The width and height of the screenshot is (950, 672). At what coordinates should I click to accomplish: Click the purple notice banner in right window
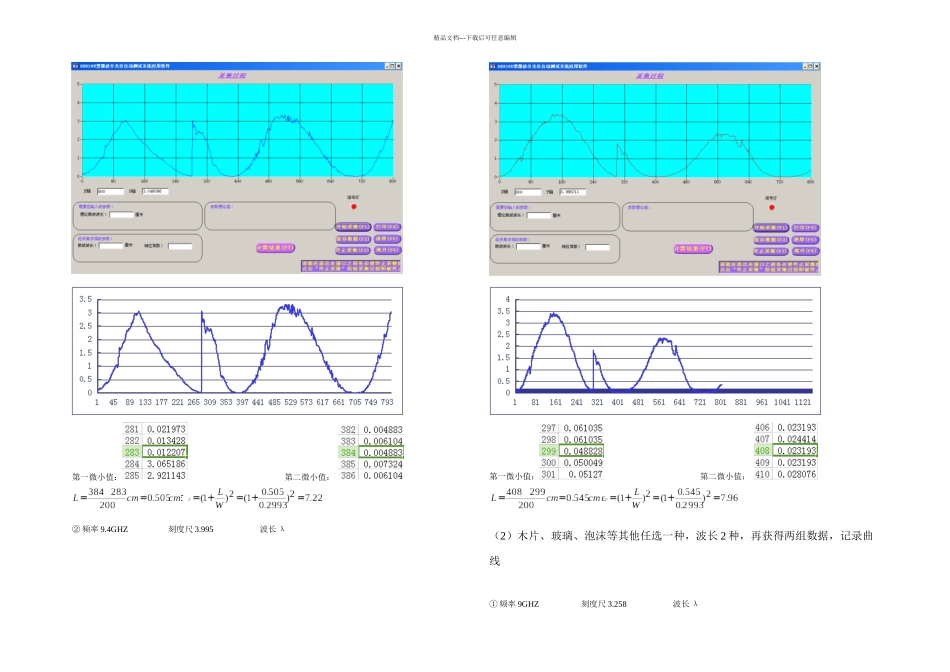[769, 267]
